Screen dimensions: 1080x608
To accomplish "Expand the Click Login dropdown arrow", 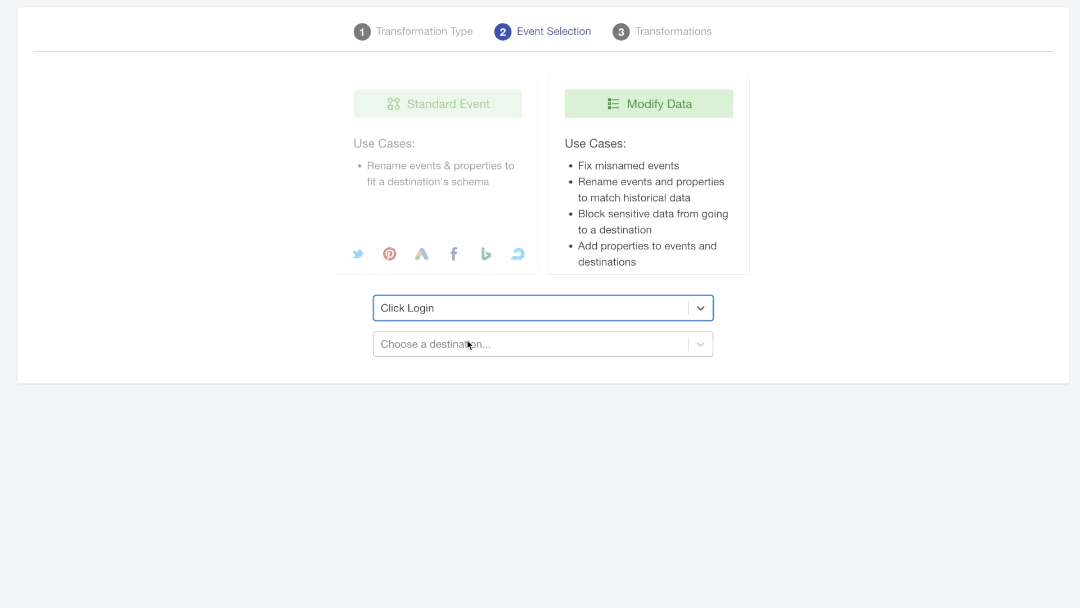I will (701, 308).
